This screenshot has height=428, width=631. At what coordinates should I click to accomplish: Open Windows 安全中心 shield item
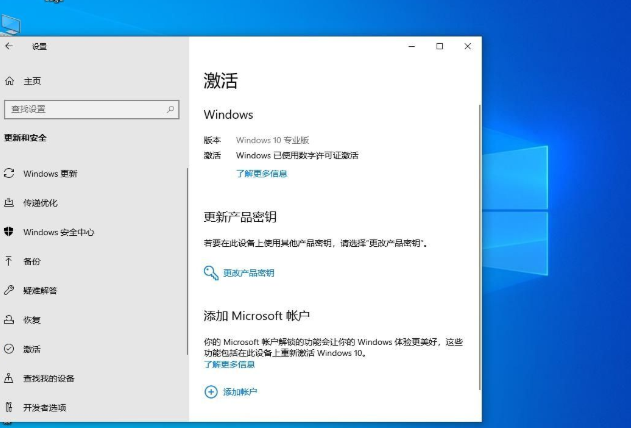coord(58,232)
